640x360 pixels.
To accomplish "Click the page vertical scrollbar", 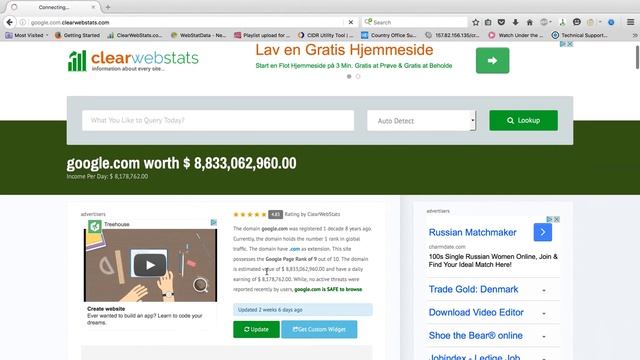I will (x=637, y=58).
